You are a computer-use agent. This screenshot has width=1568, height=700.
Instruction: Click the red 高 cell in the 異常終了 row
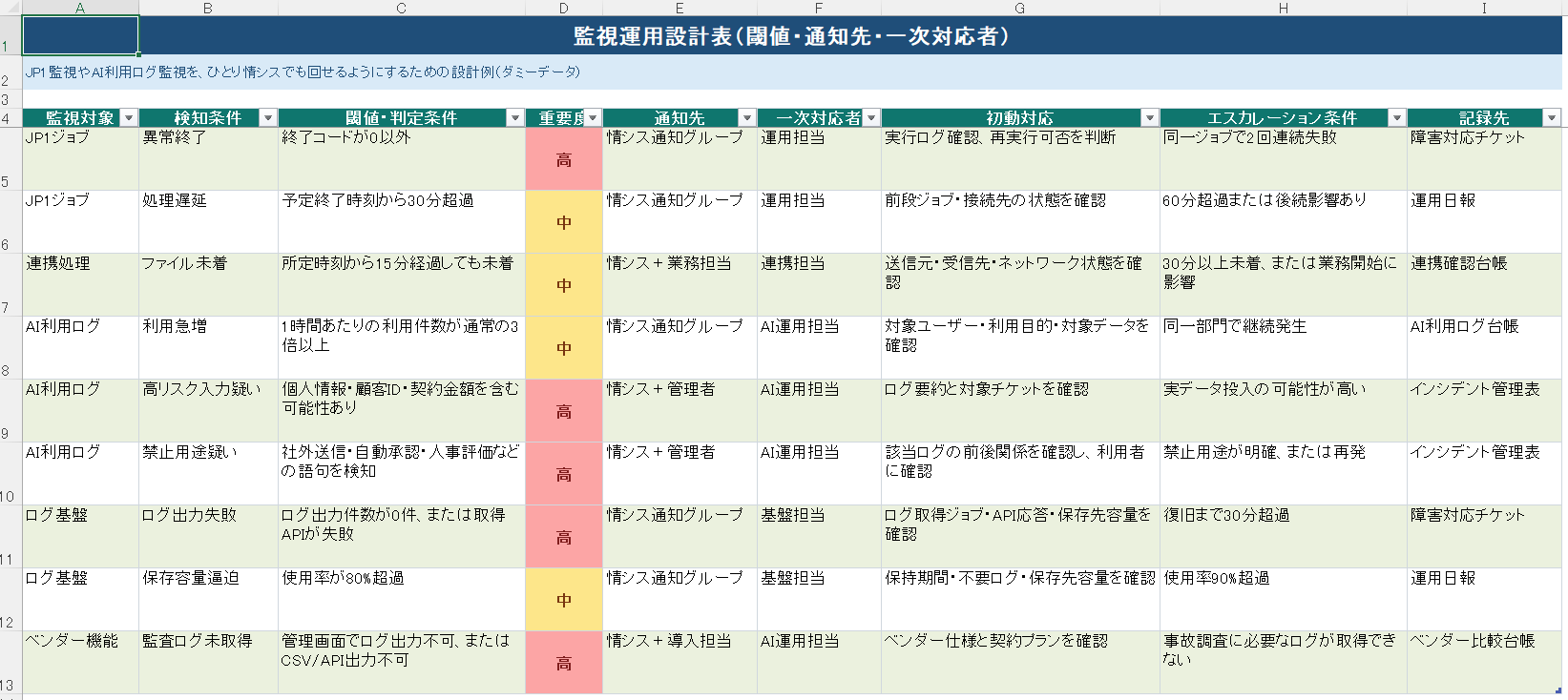(x=564, y=159)
